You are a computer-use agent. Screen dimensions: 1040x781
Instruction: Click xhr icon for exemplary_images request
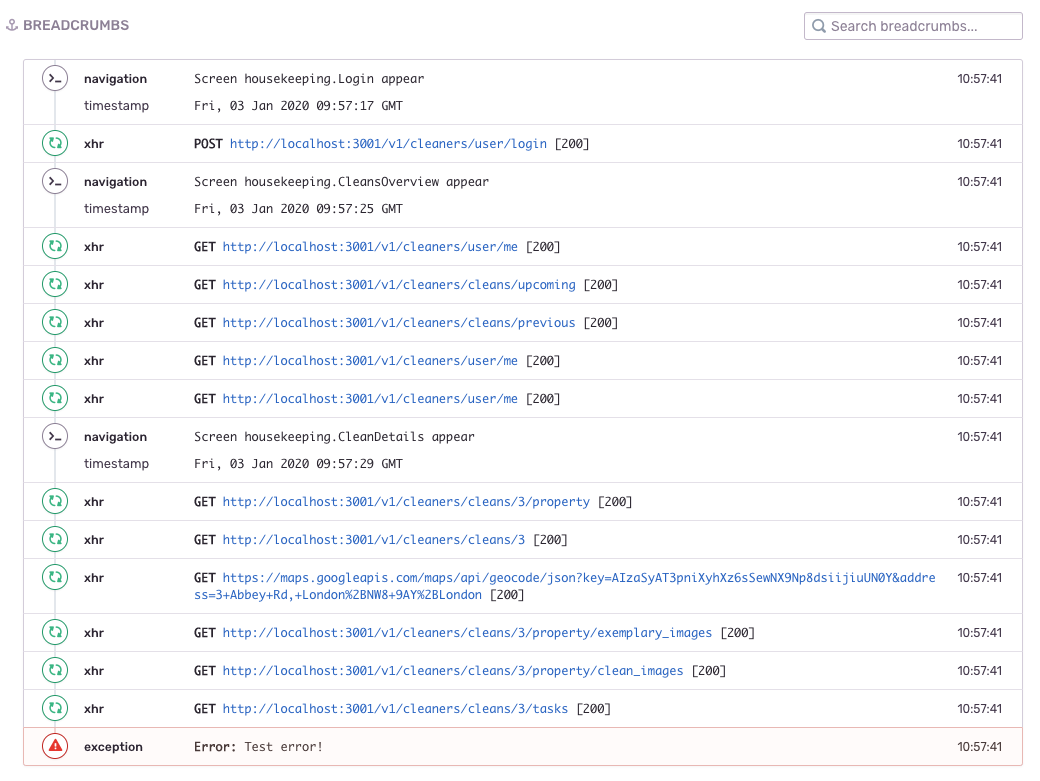pos(55,632)
